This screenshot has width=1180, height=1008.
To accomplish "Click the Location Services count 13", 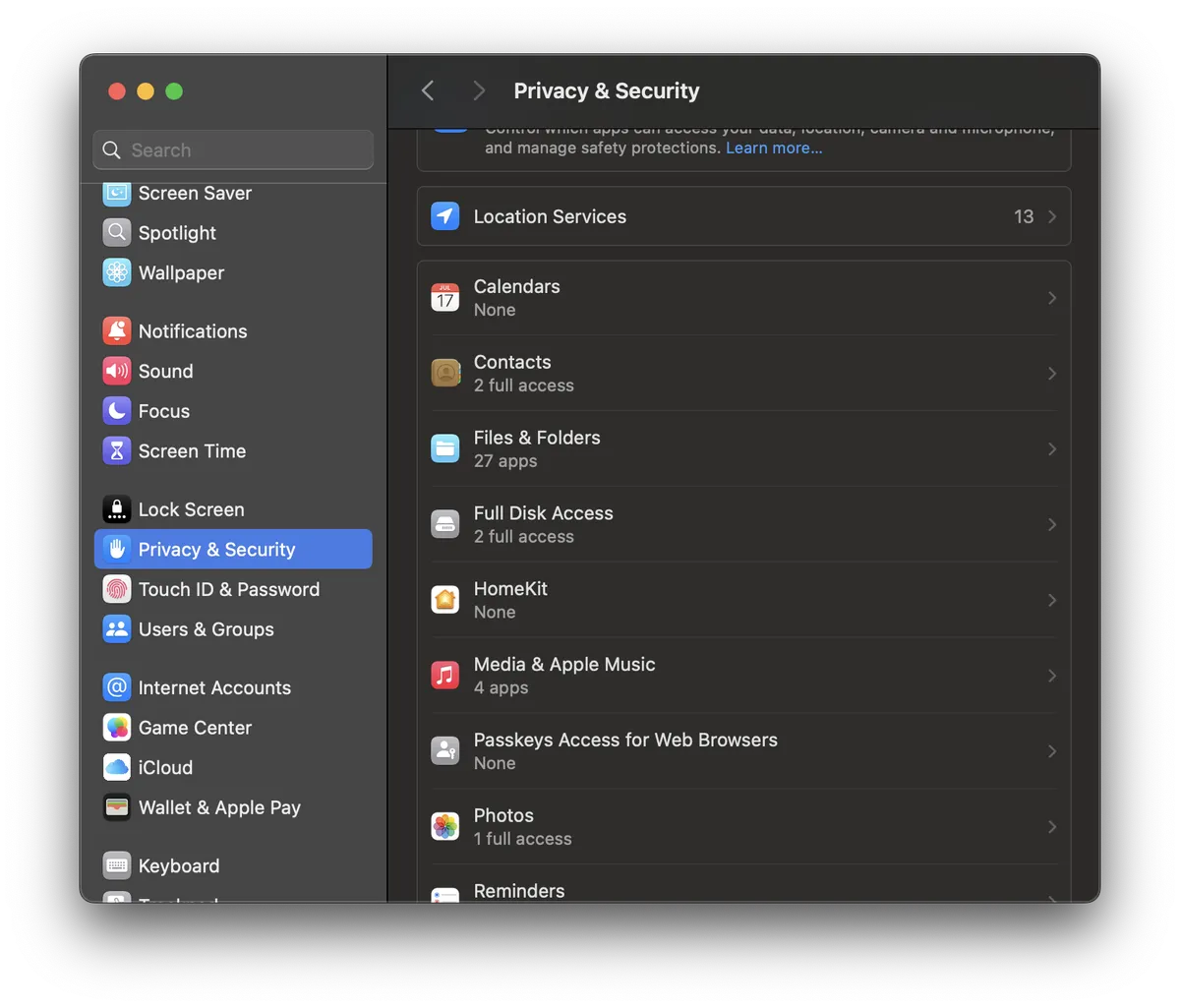I will [x=1024, y=216].
